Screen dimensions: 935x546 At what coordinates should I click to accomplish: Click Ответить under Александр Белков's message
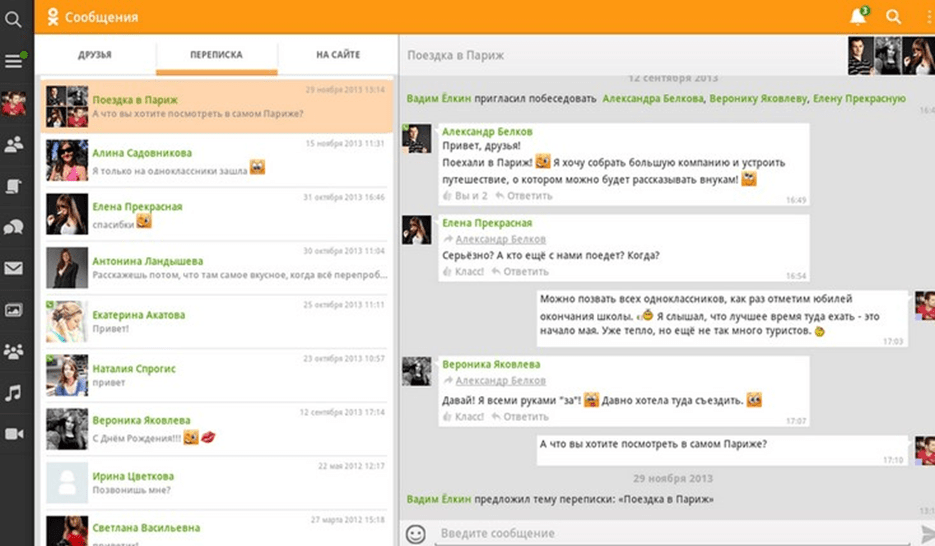pos(528,196)
